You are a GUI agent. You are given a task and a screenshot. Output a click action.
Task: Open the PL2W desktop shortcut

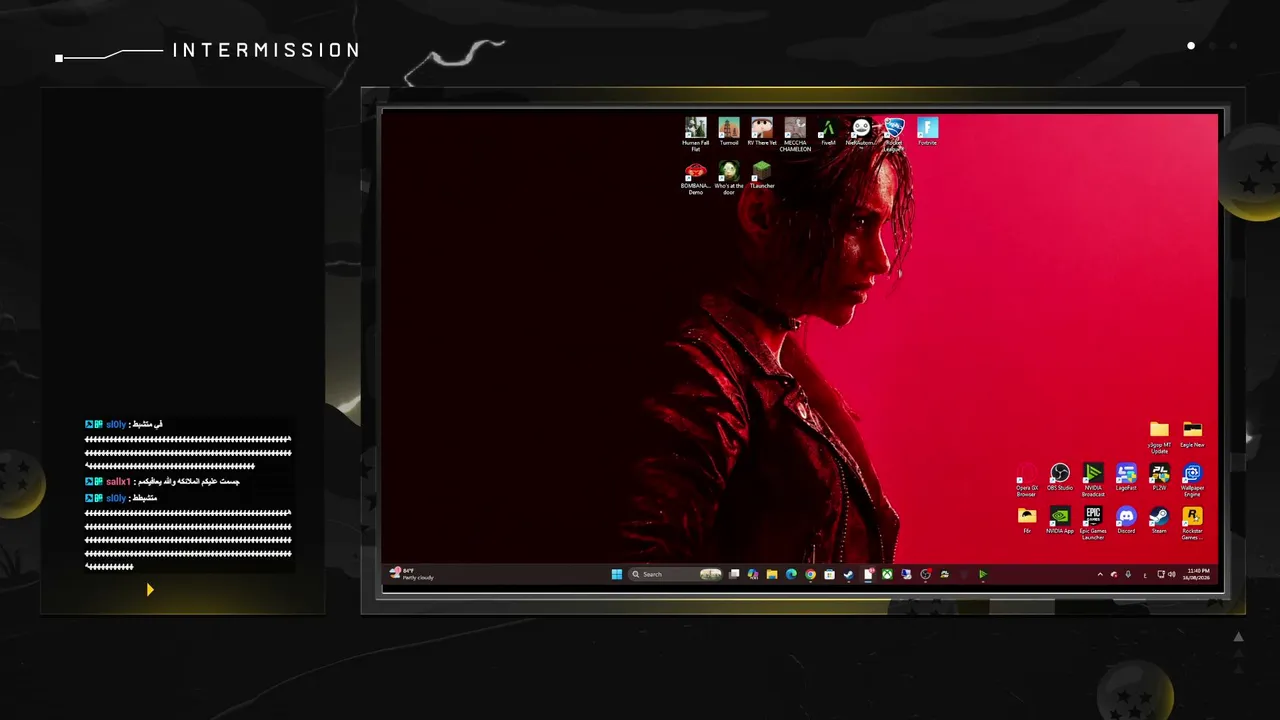(x=1159, y=477)
